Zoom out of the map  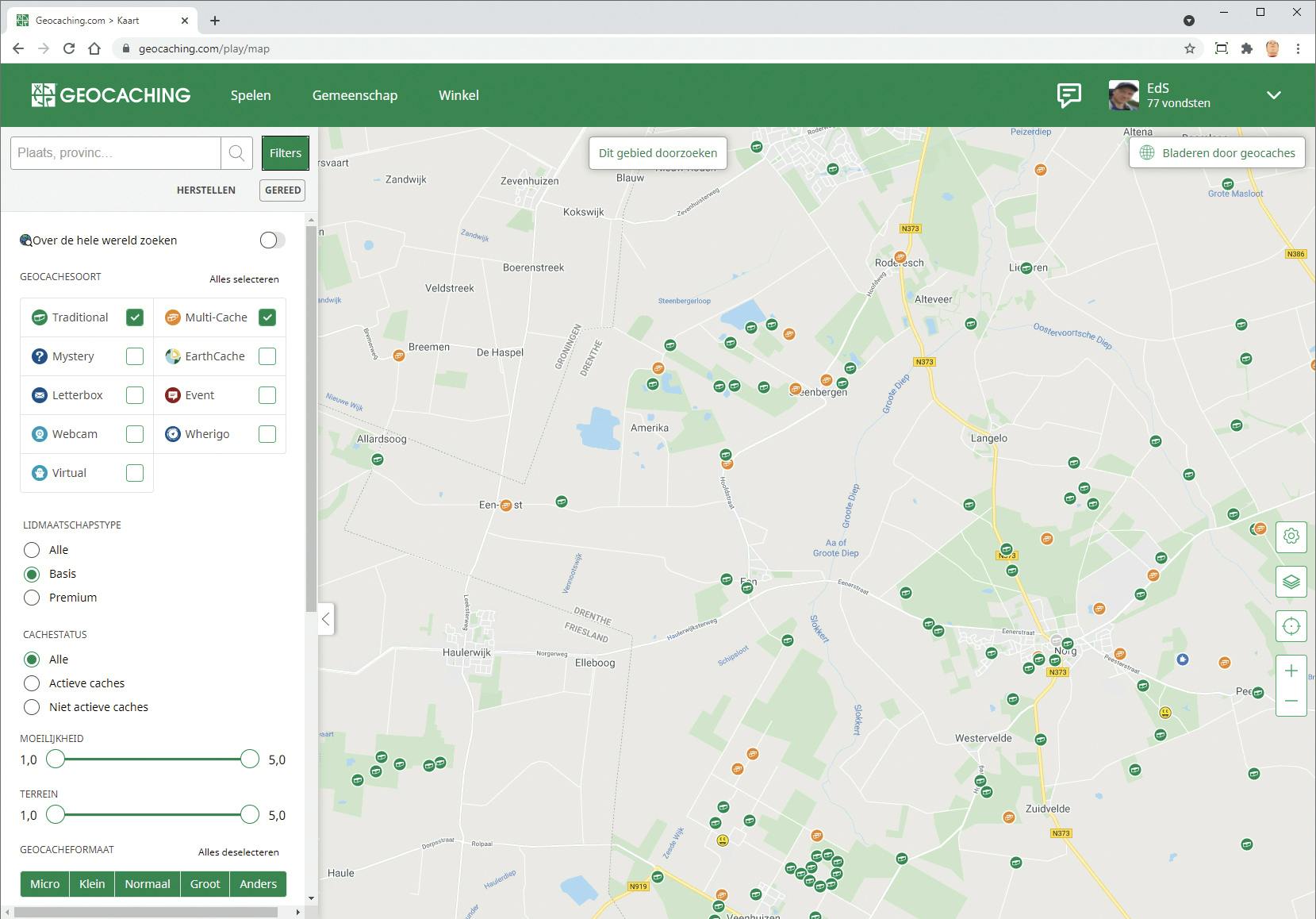click(1291, 701)
